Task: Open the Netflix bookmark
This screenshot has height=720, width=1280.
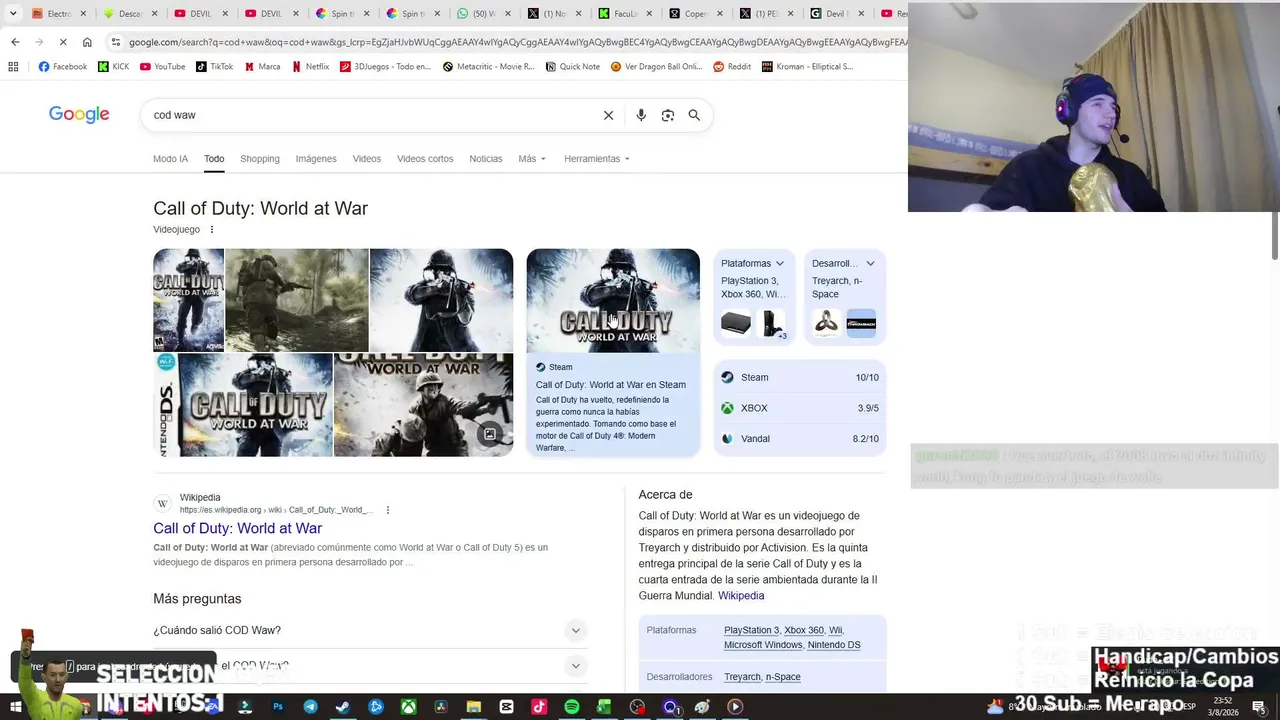Action: (x=310, y=67)
